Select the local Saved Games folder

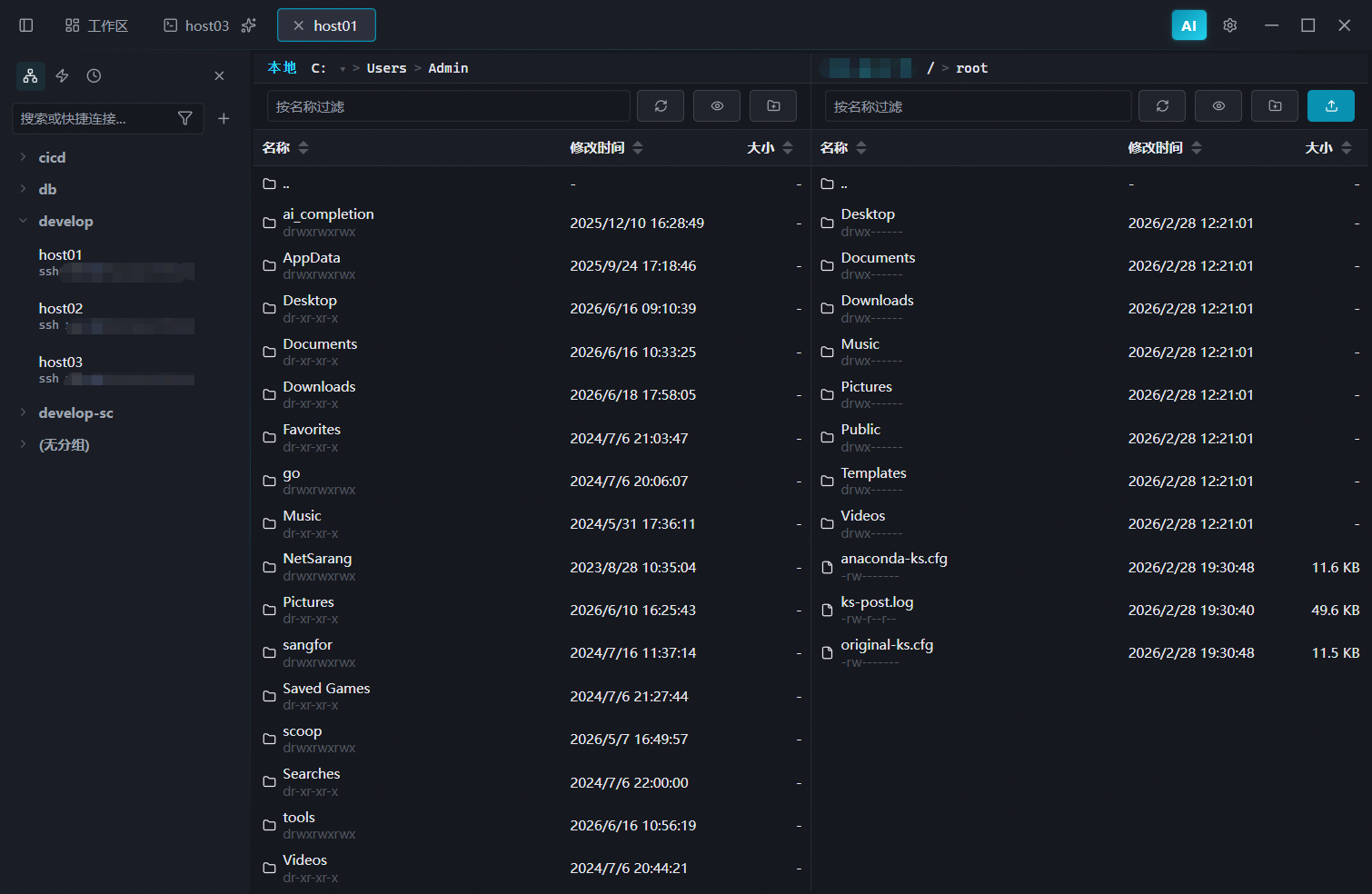(532, 696)
